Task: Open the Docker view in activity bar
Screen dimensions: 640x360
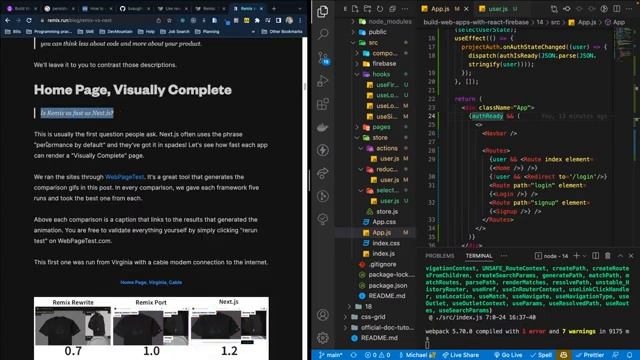Action: [x=322, y=127]
